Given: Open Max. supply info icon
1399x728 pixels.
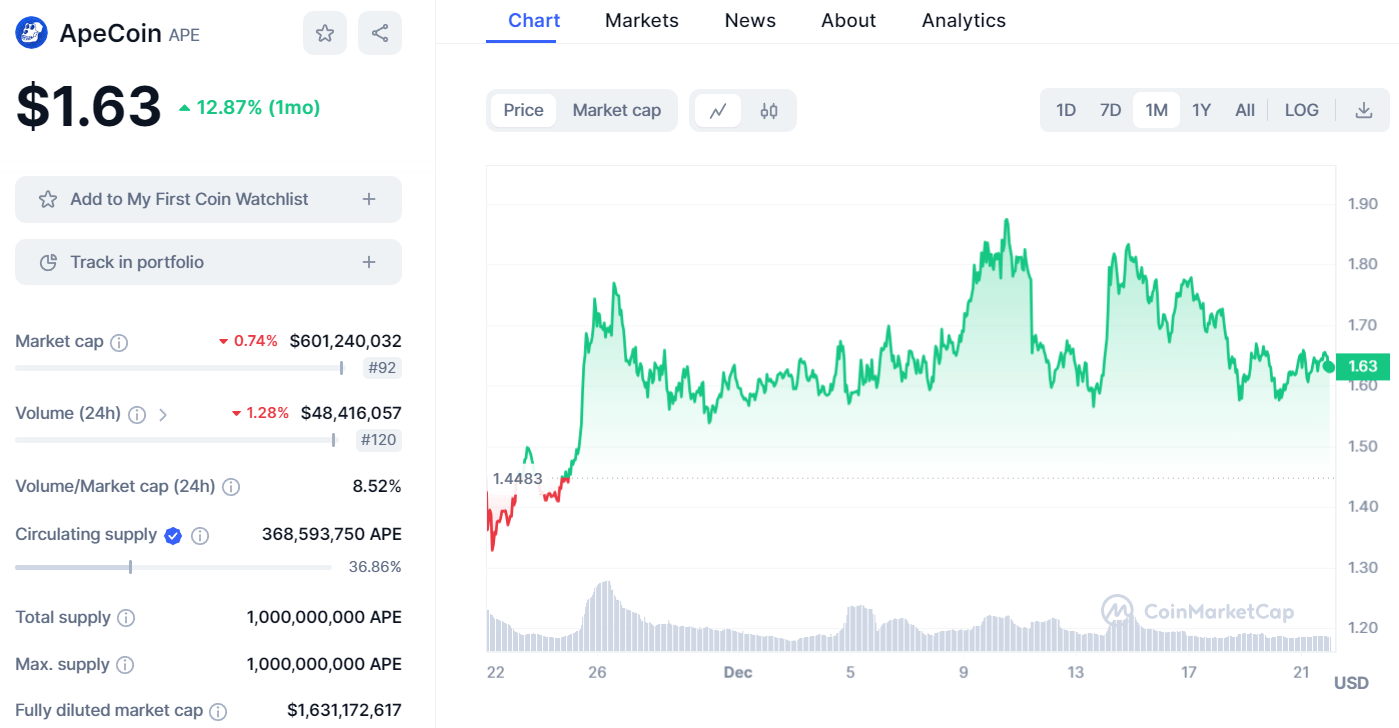Looking at the screenshot, I should pos(125,665).
